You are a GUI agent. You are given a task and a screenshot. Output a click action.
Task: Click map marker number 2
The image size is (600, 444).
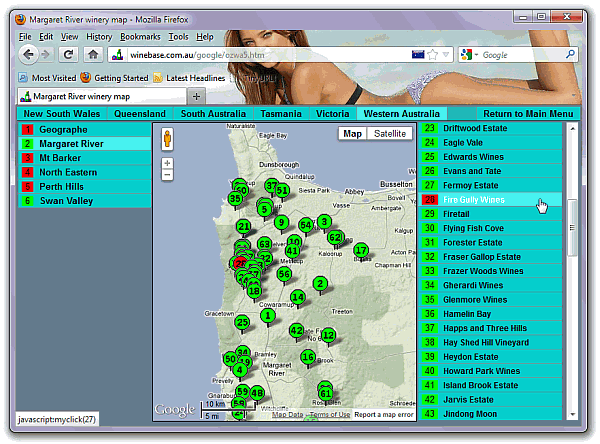point(320,284)
